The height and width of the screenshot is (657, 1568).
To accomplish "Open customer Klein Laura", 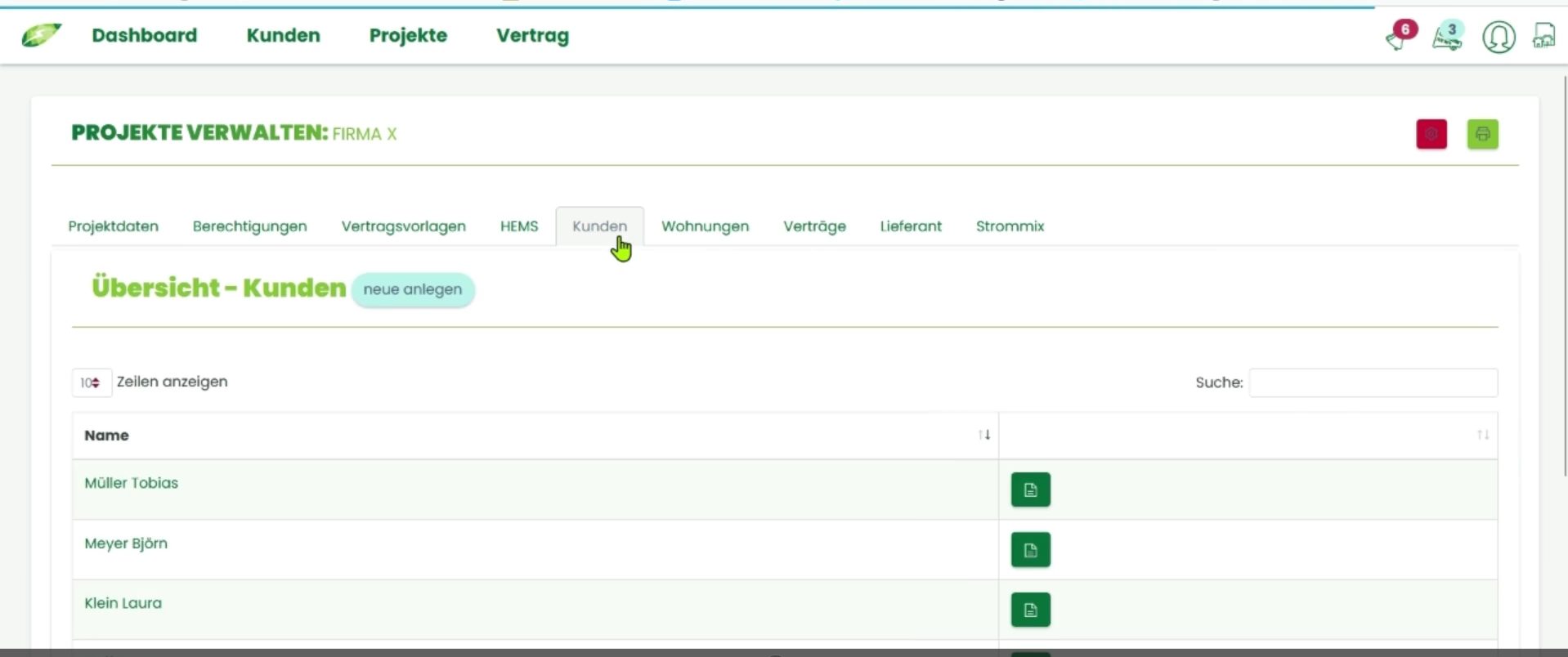I will (x=123, y=603).
